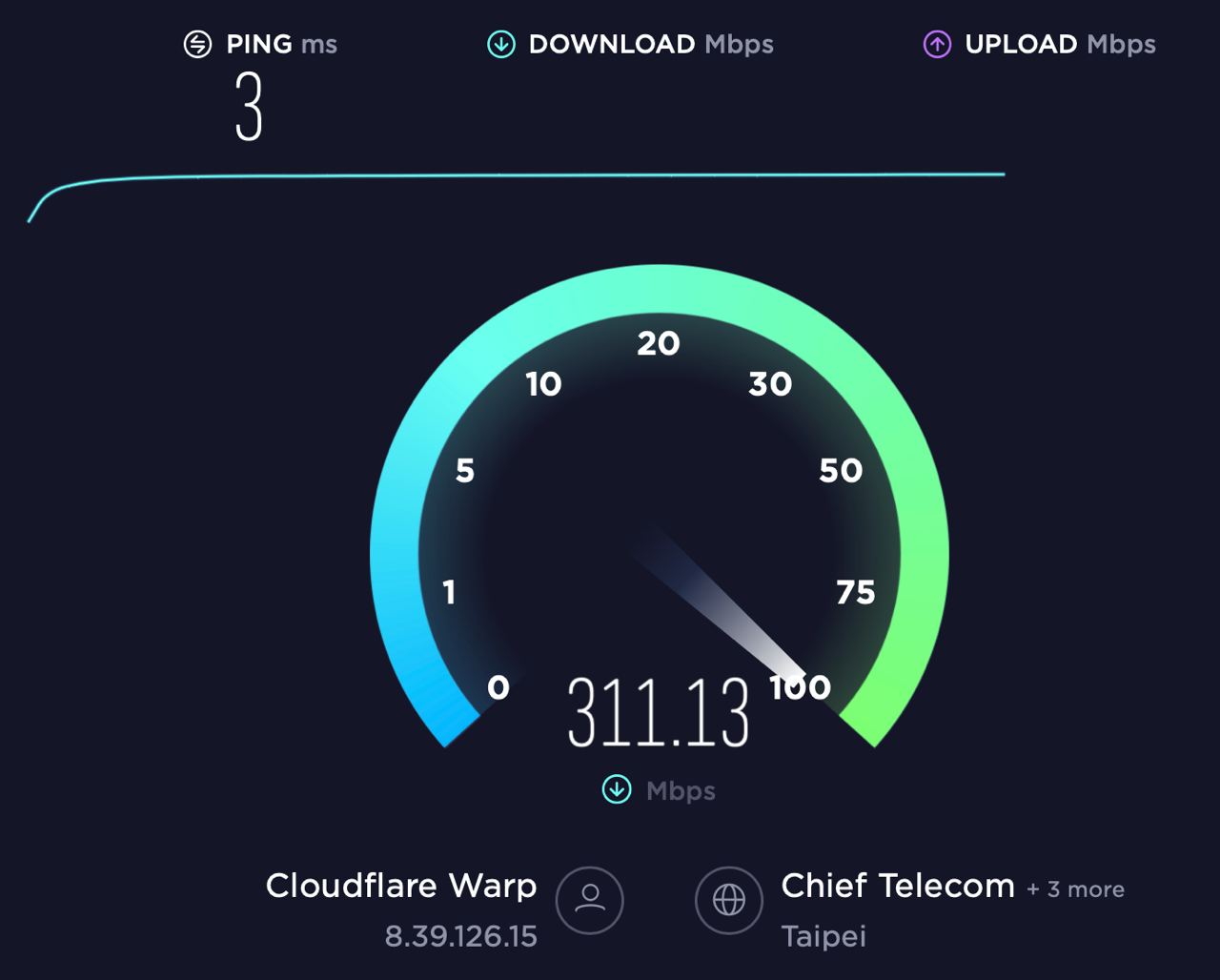Screen dimensions: 1220x980
Task: Click the download arrow icon in header
Action: point(501,44)
